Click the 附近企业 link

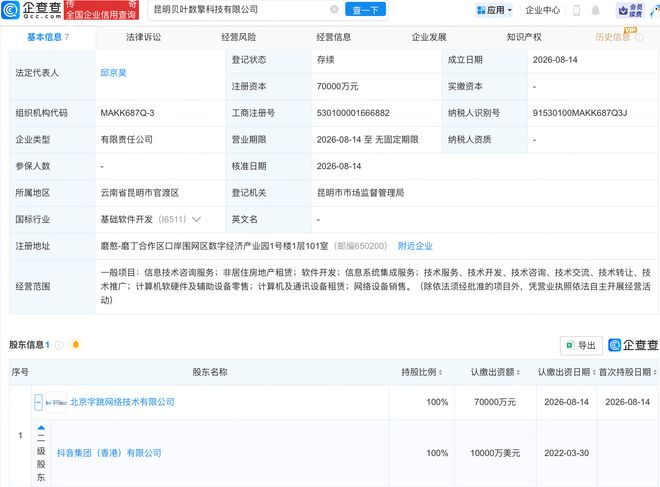point(415,246)
